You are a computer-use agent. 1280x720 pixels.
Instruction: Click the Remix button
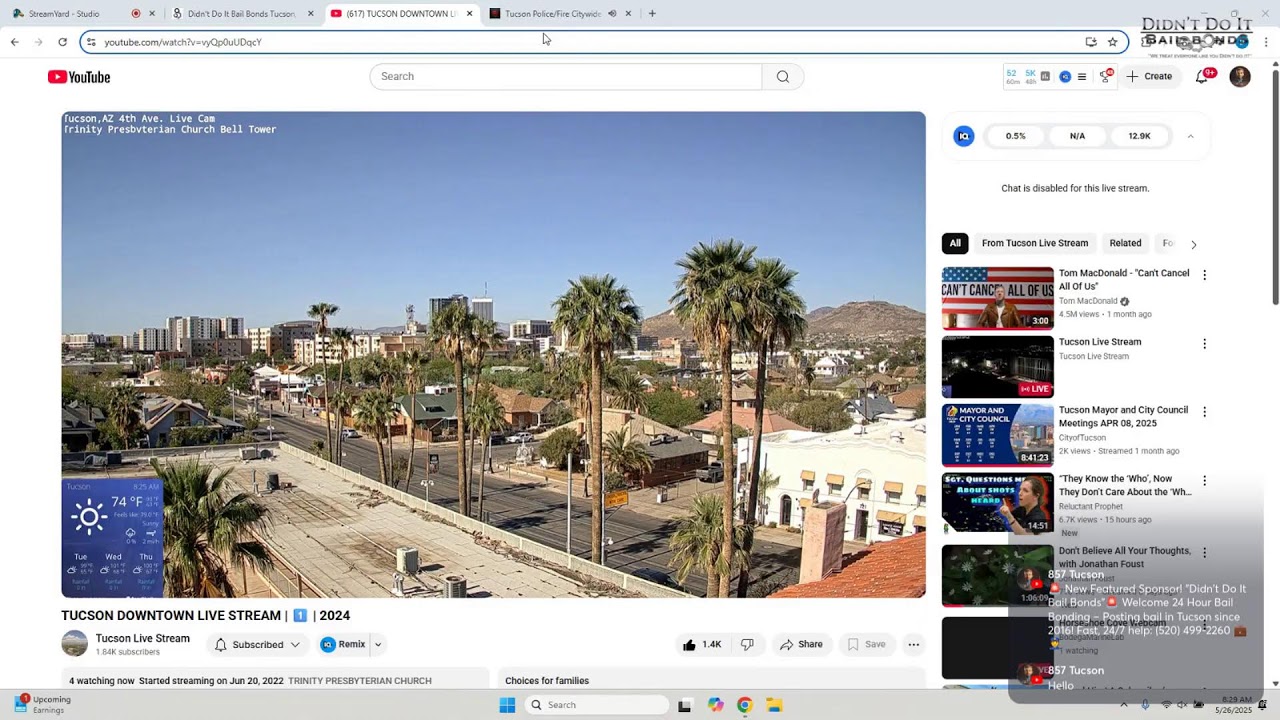tap(343, 645)
